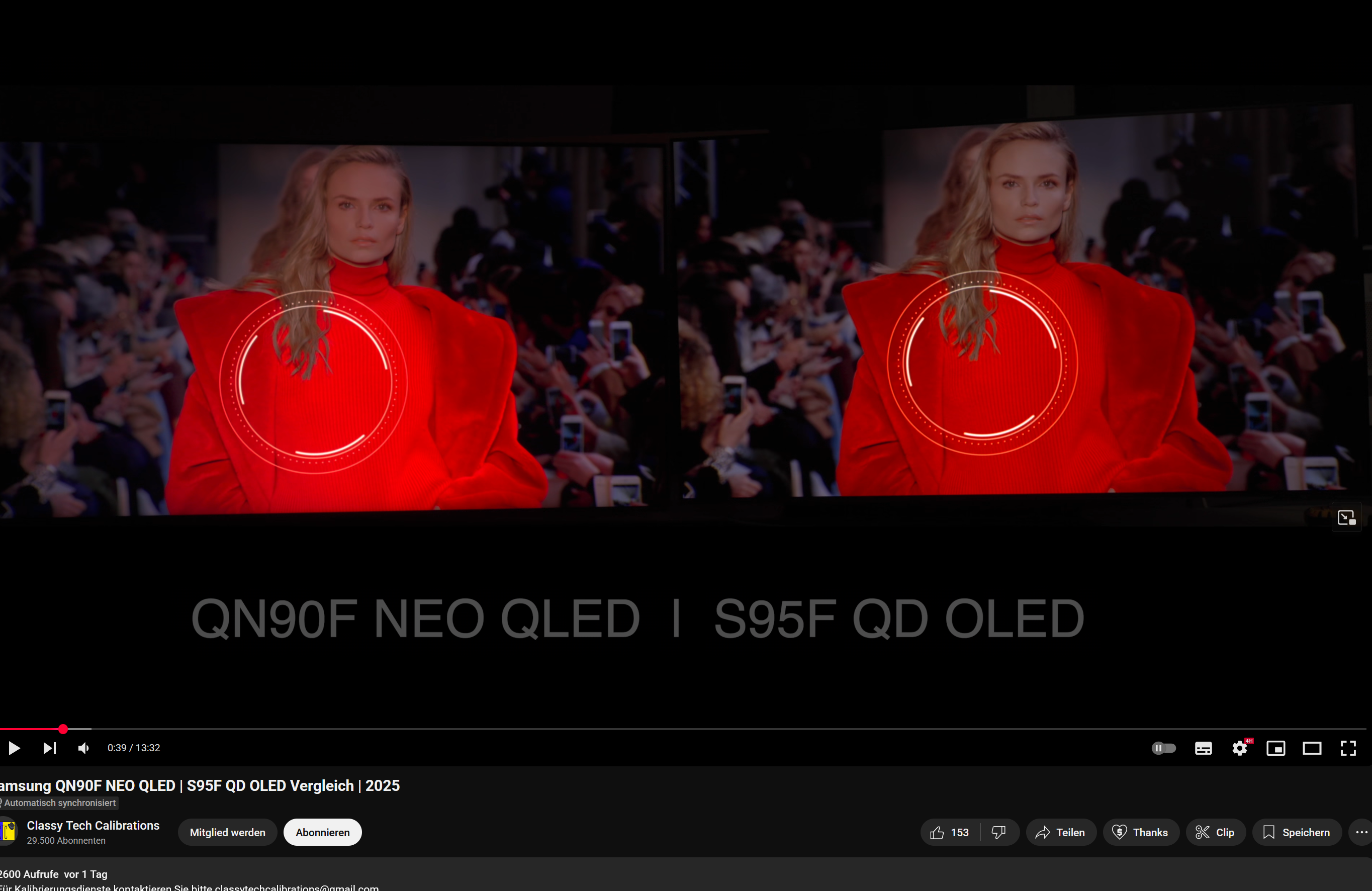Create a Clip from video
Image resolution: width=1372 pixels, height=891 pixels.
pos(1215,832)
